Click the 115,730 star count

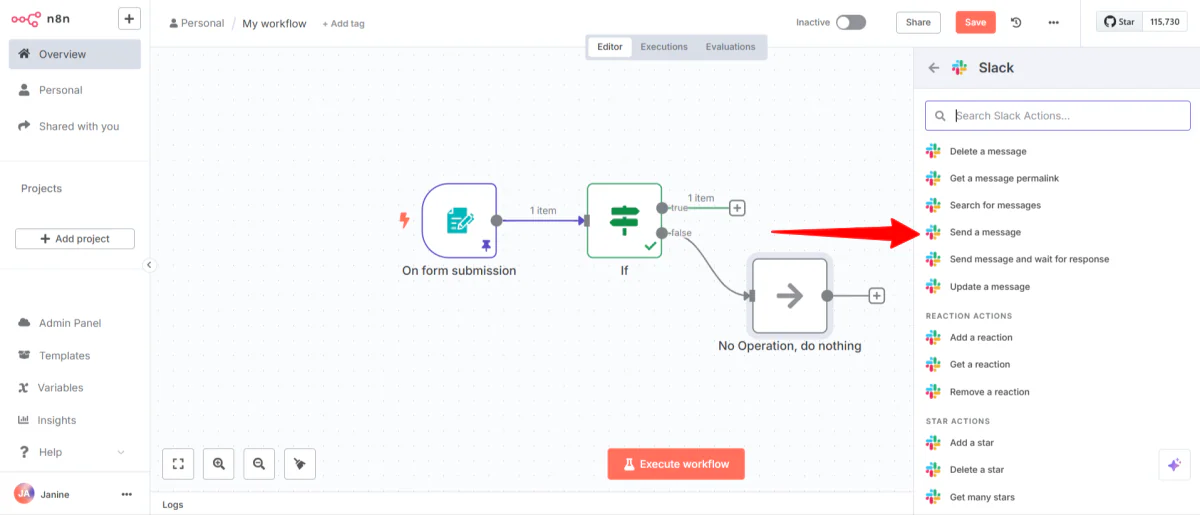coord(1165,21)
